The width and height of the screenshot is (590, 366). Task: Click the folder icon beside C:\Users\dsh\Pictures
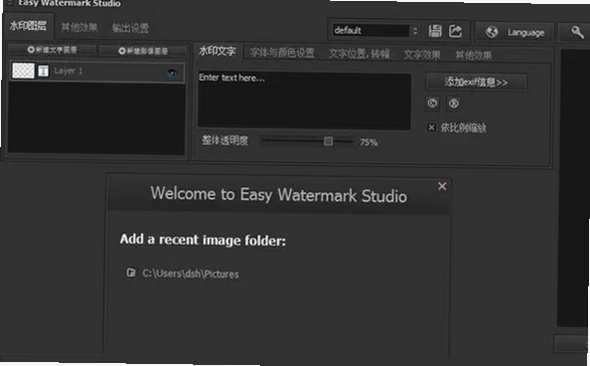coord(131,272)
